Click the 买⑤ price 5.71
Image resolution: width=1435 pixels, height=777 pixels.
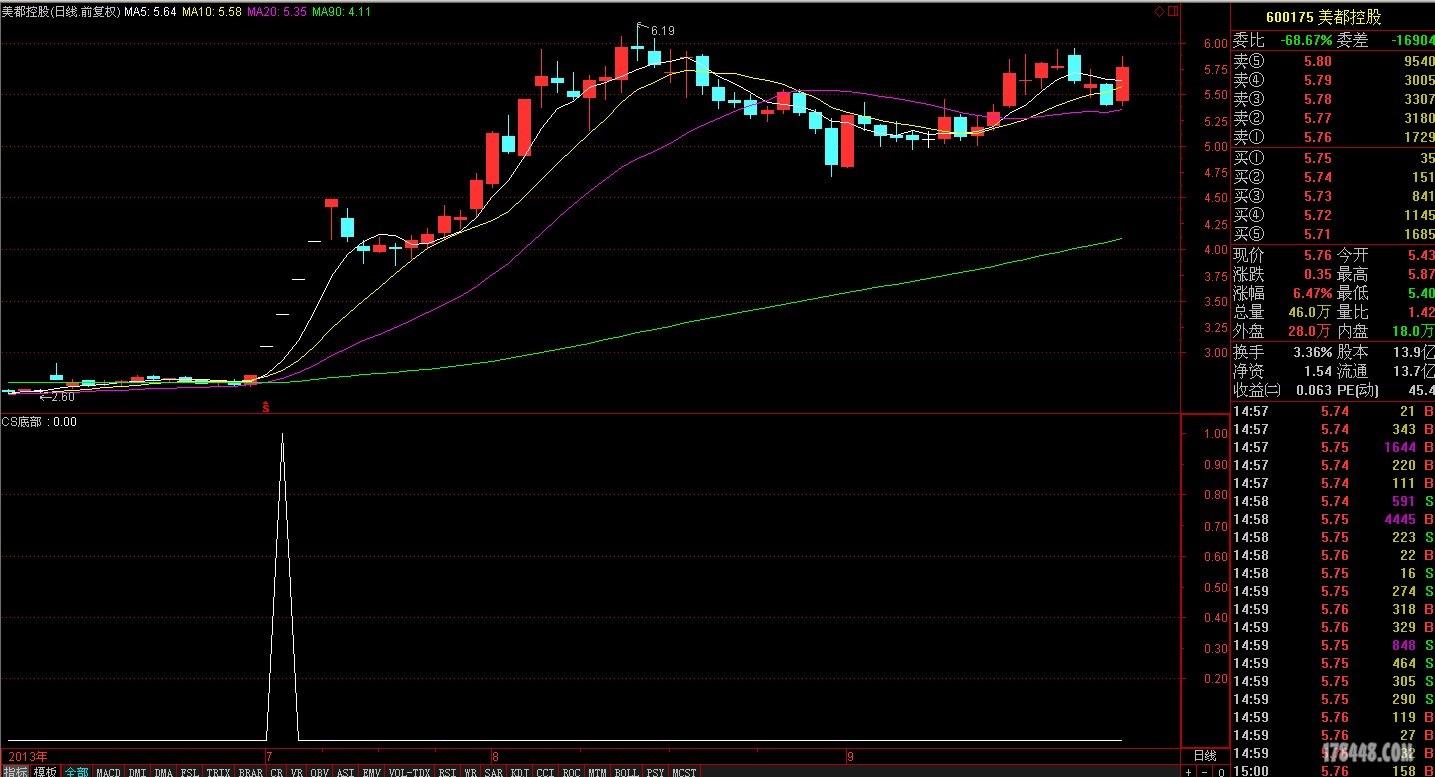tap(1318, 234)
